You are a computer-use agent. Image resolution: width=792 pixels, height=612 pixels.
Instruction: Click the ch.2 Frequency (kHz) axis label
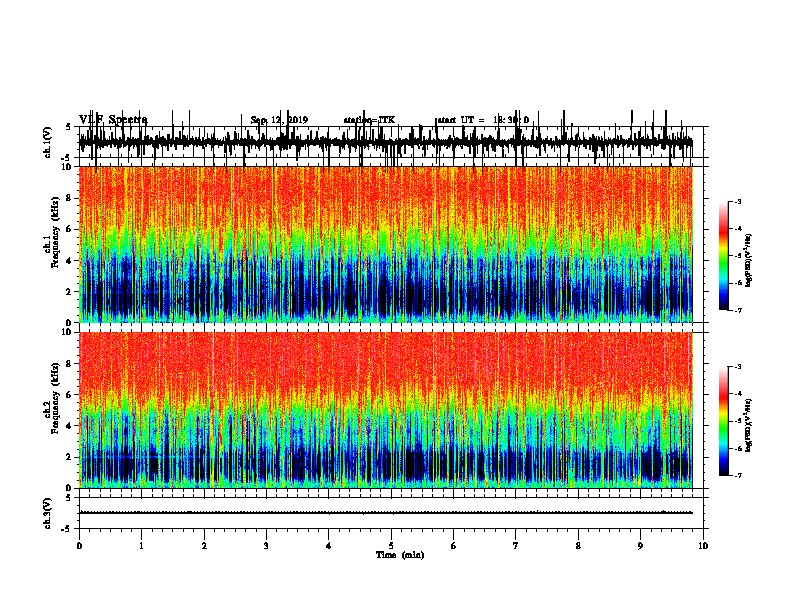[52, 398]
